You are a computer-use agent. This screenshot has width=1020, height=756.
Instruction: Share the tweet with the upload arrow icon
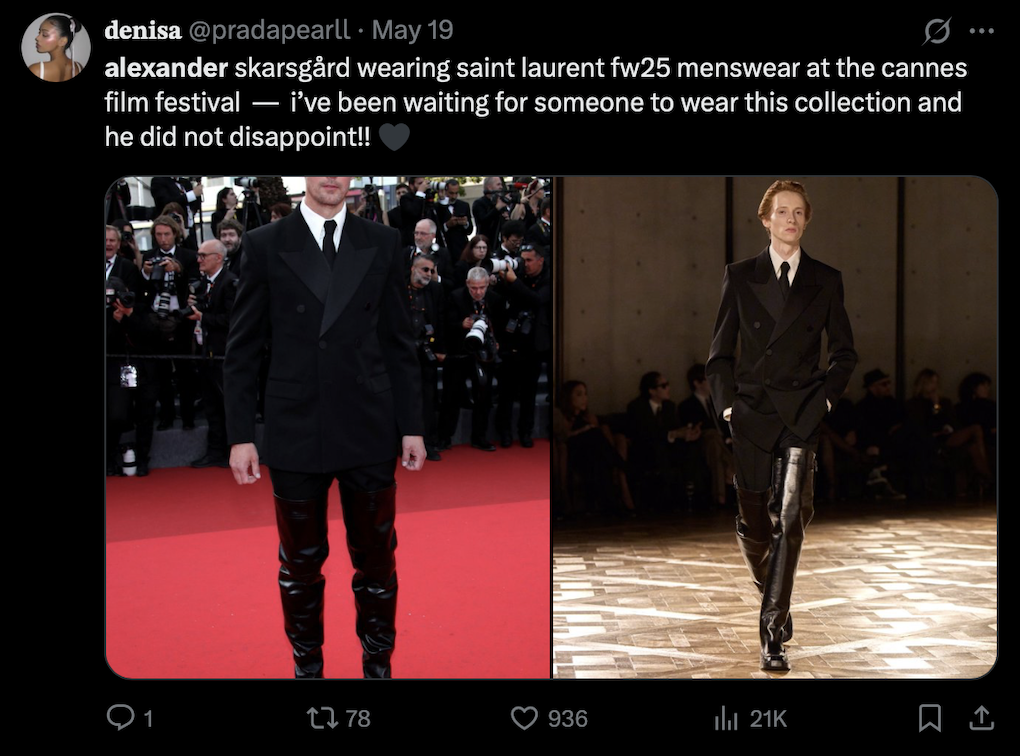[982, 718]
